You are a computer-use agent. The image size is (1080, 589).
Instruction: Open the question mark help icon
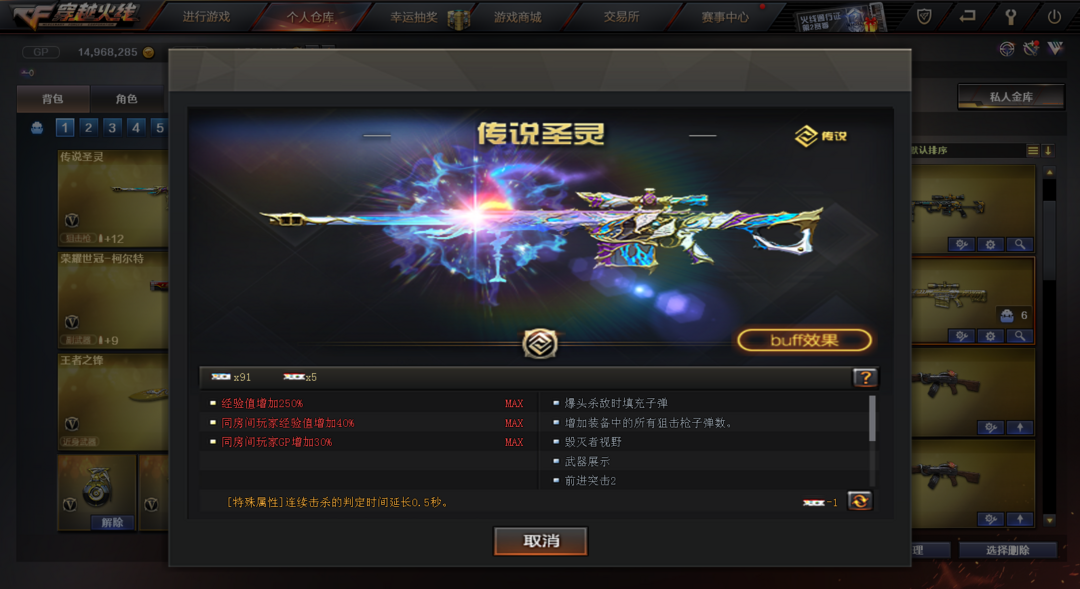pyautogui.click(x=865, y=377)
